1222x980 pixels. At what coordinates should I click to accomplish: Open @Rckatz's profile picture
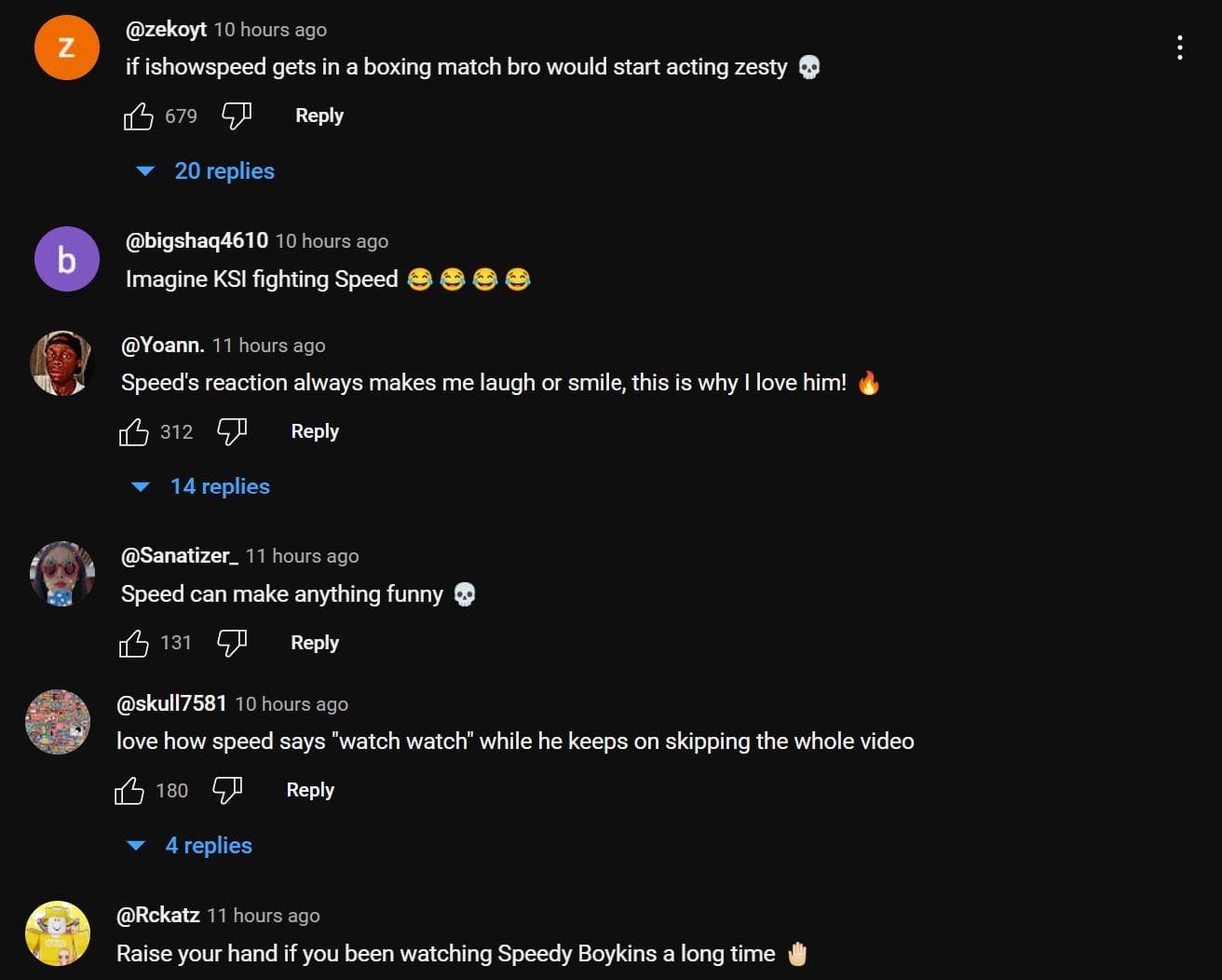58,932
